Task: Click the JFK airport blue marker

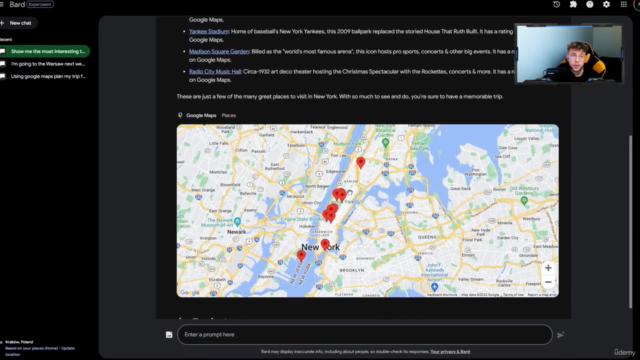Action: pos(435,287)
